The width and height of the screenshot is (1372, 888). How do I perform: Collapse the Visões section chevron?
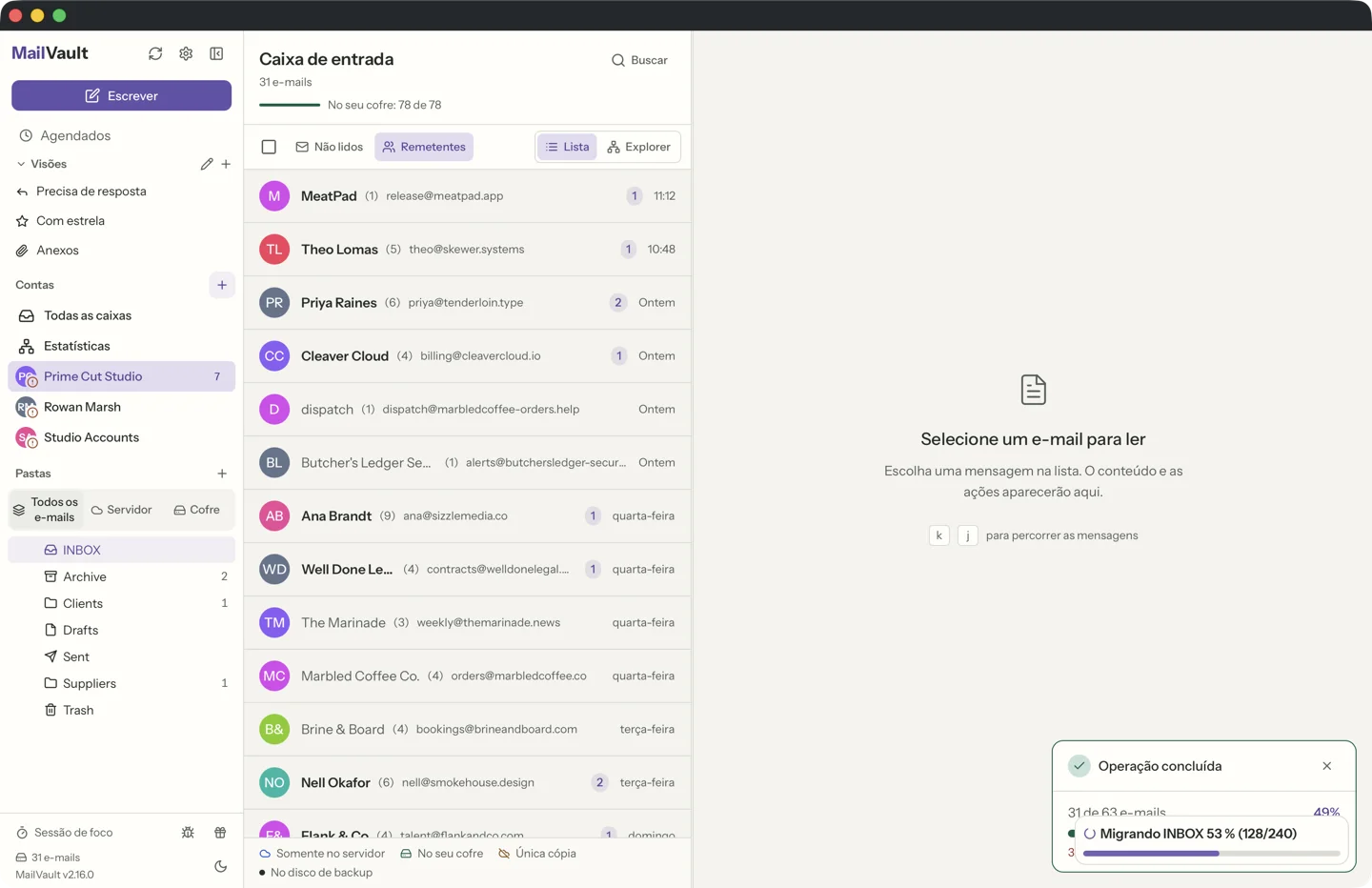21,164
